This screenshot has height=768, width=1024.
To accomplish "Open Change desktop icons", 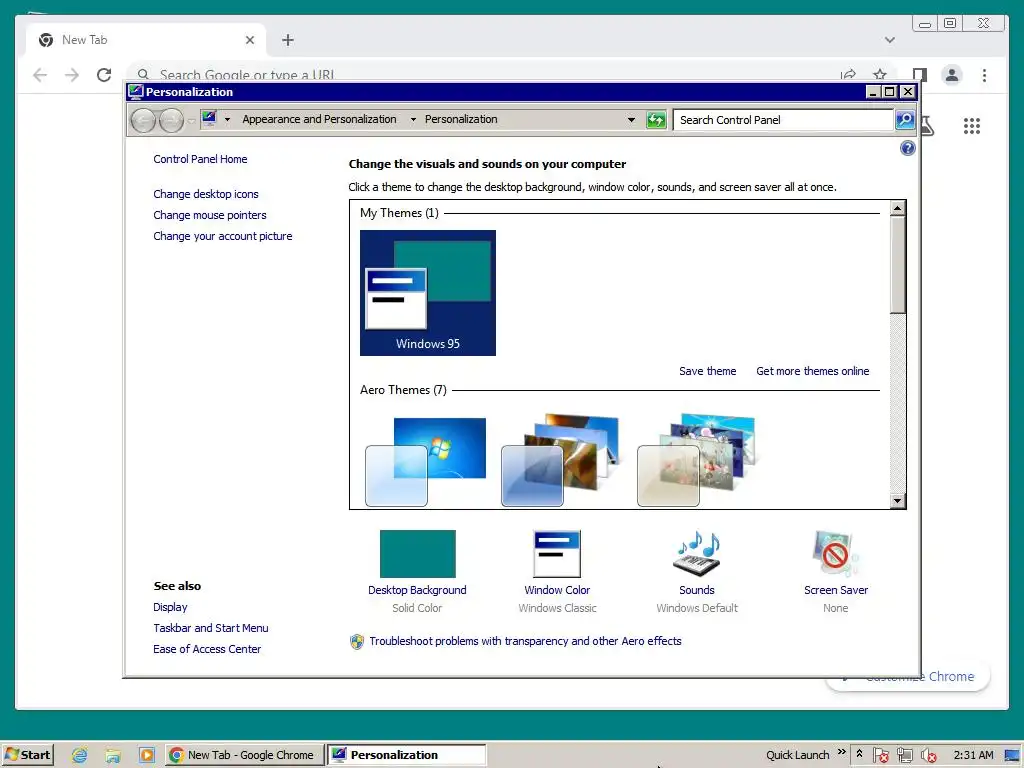I will point(206,194).
